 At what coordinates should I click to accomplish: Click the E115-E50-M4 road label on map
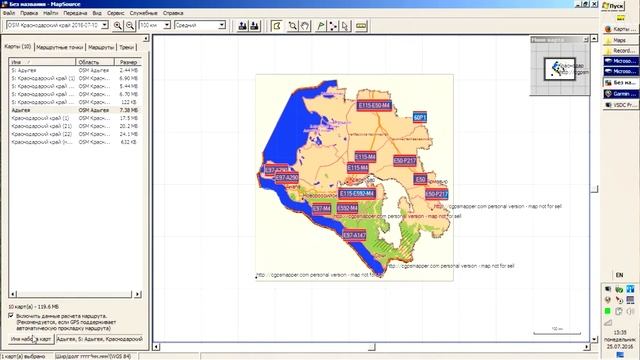(x=374, y=106)
